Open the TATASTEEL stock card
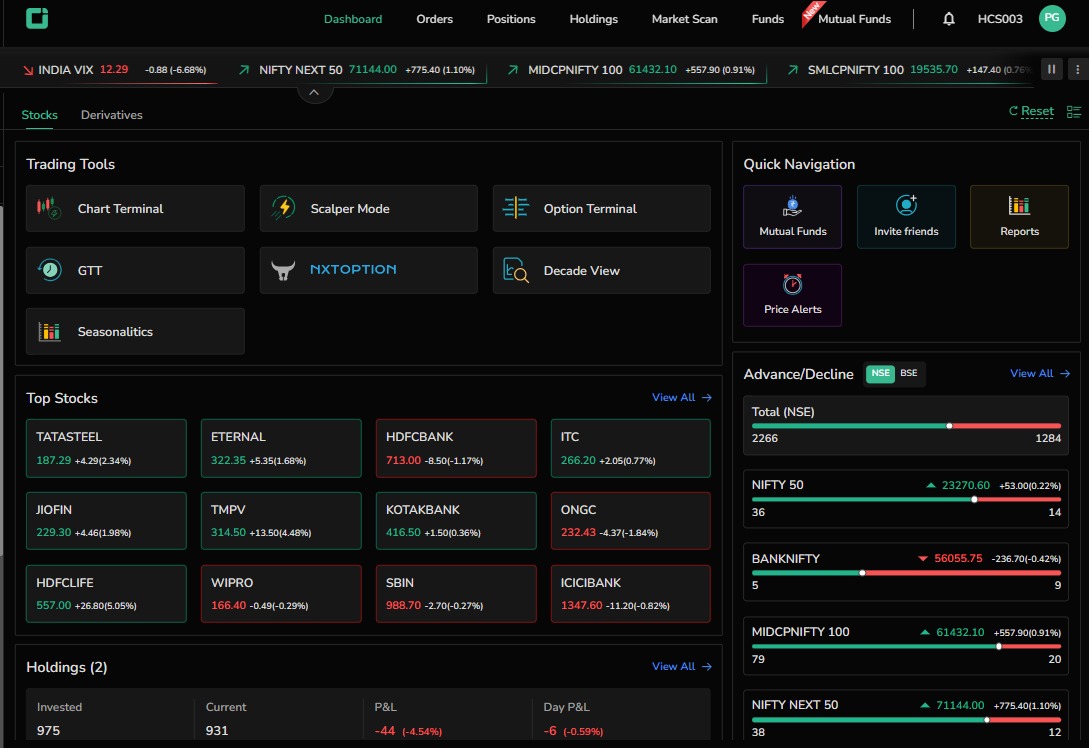This screenshot has height=748, width=1089. [106, 448]
